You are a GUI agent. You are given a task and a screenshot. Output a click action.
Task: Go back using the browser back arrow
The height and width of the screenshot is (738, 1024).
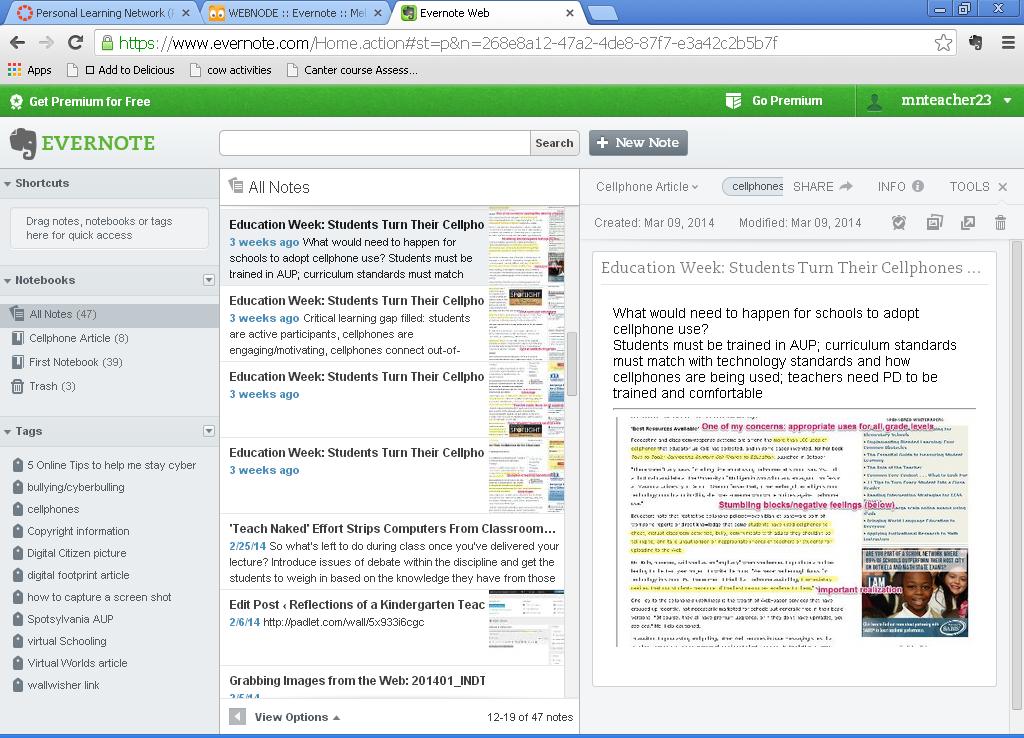18,43
